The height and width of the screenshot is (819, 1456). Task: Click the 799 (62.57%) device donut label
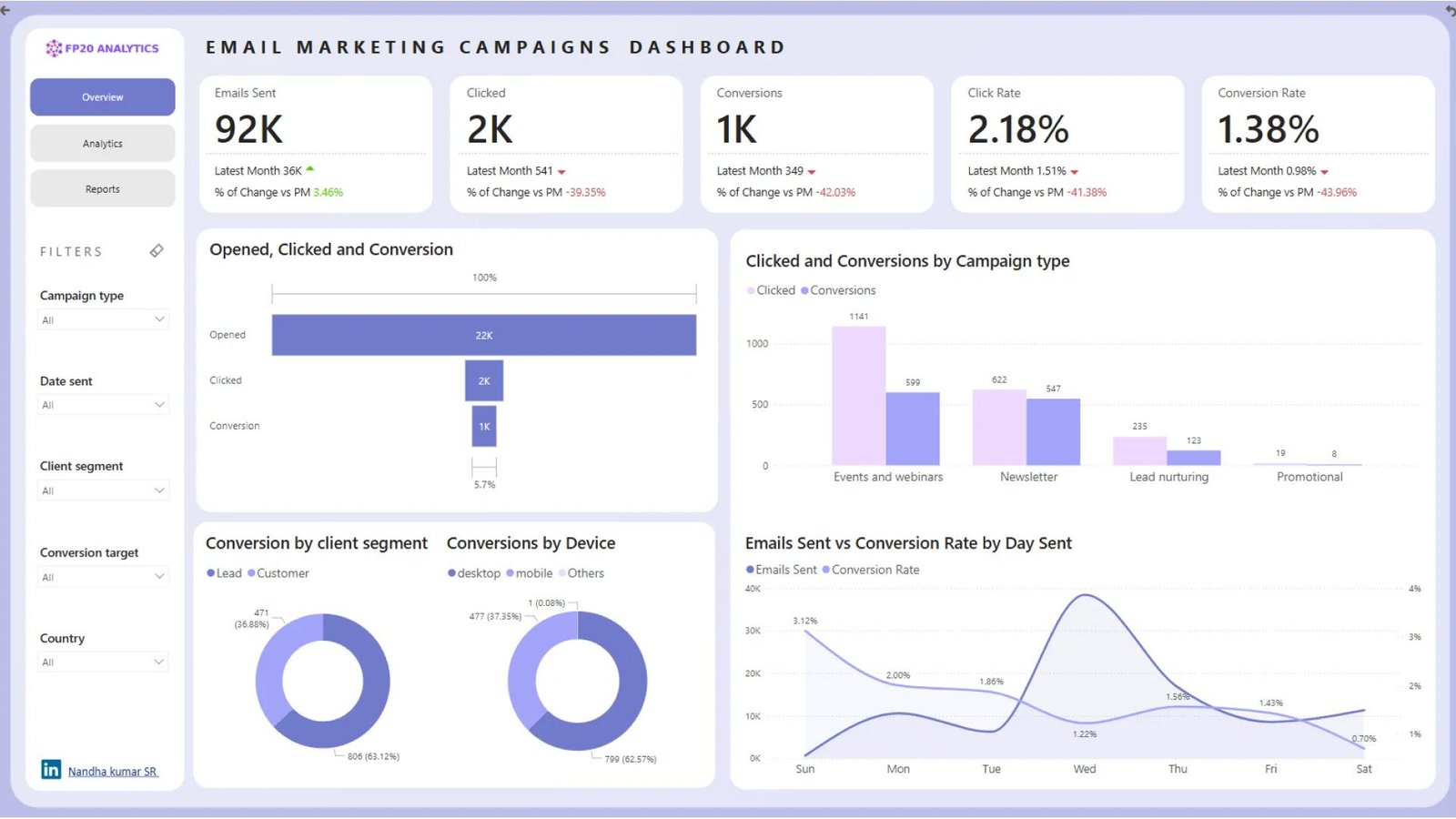pos(631,759)
